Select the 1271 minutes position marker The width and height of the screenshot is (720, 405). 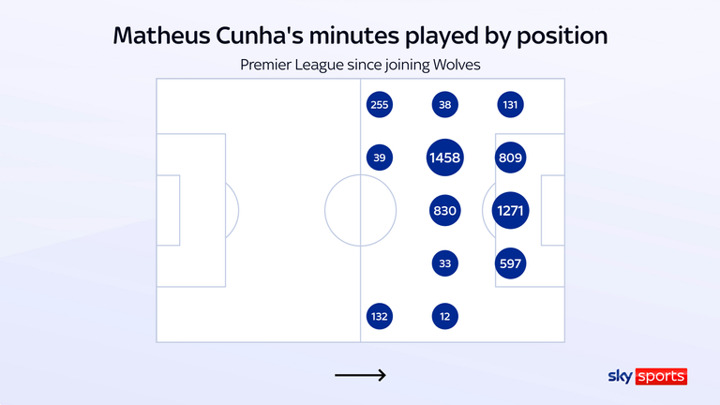click(x=510, y=211)
